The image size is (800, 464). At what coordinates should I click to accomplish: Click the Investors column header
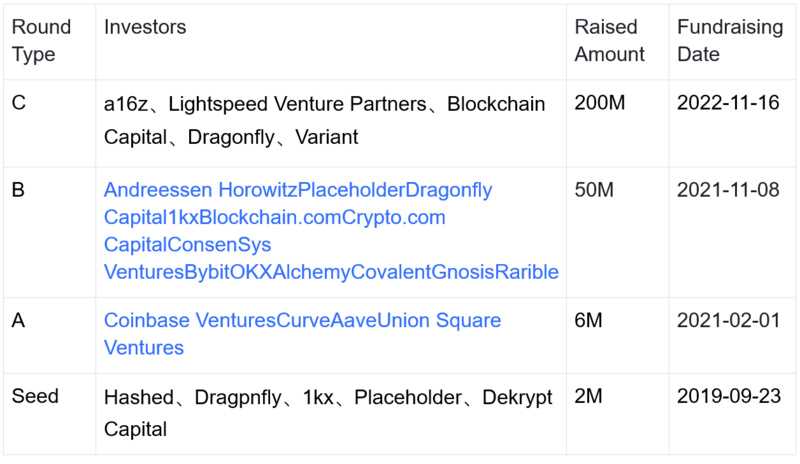[x=144, y=28]
